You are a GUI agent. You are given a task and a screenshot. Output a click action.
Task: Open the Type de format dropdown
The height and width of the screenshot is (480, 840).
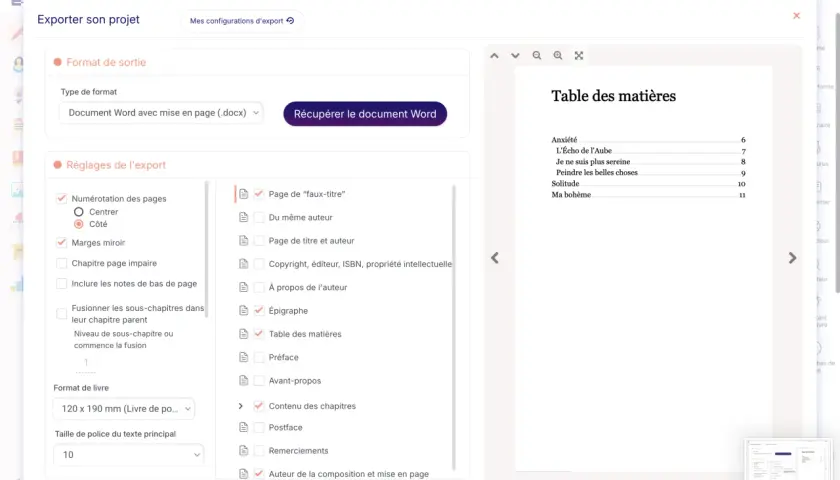[x=161, y=112]
